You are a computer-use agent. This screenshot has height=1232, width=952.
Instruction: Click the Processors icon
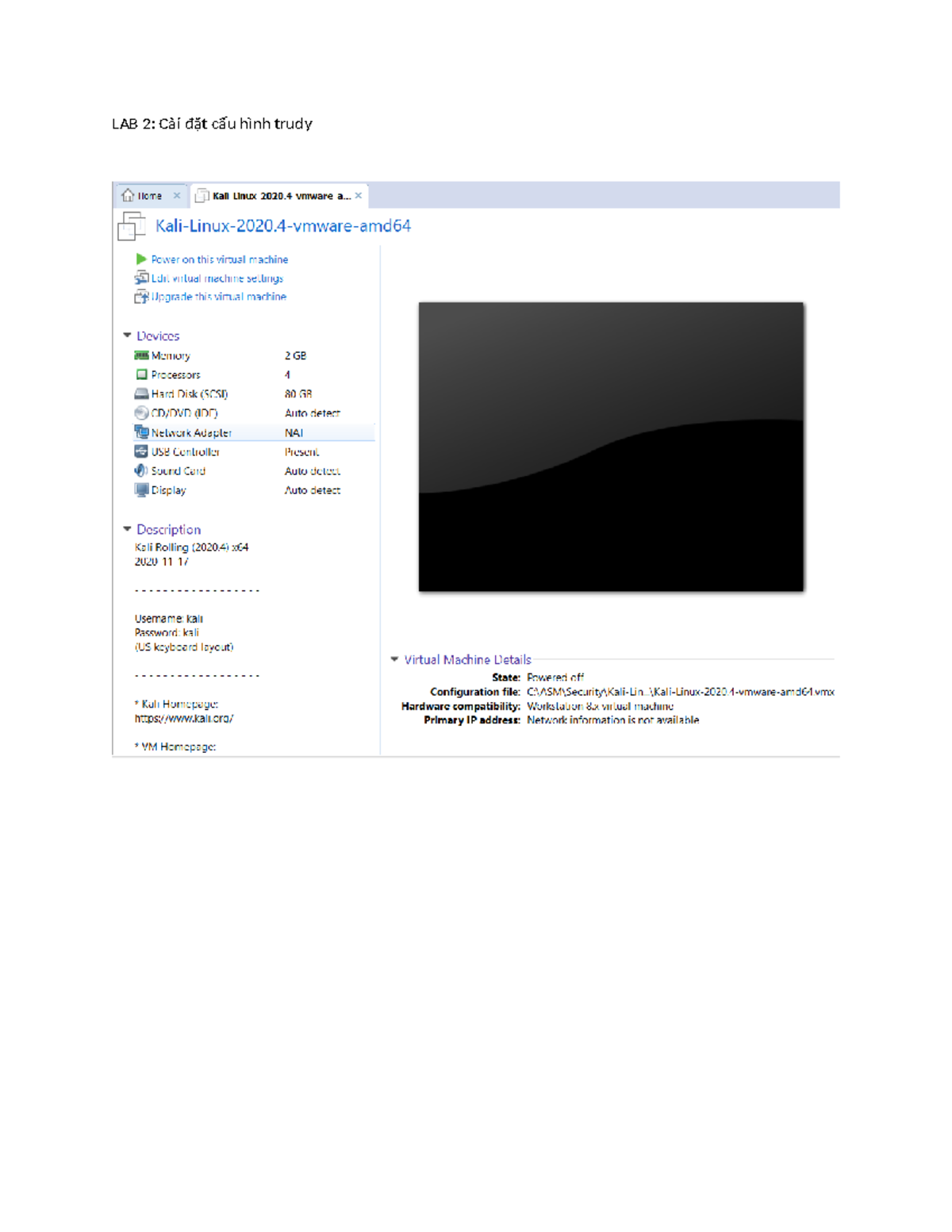click(x=141, y=374)
